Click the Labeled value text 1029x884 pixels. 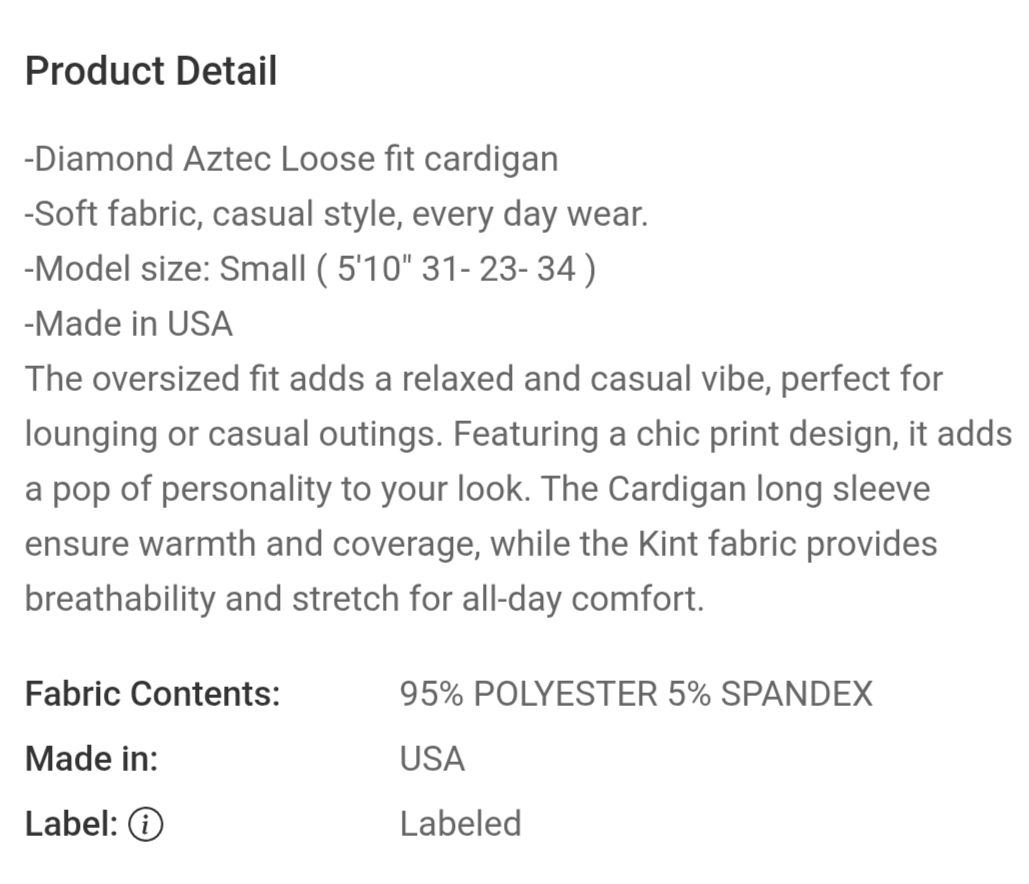461,824
